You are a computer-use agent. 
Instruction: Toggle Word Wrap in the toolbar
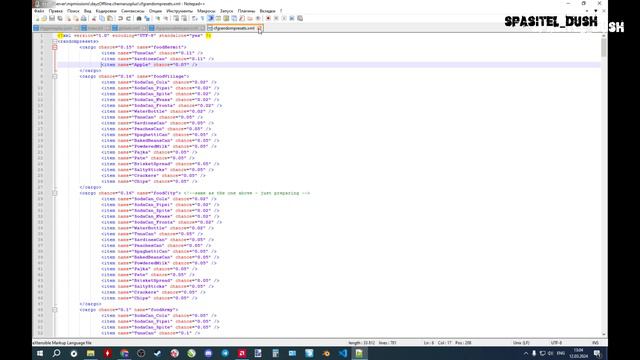click(194, 18)
